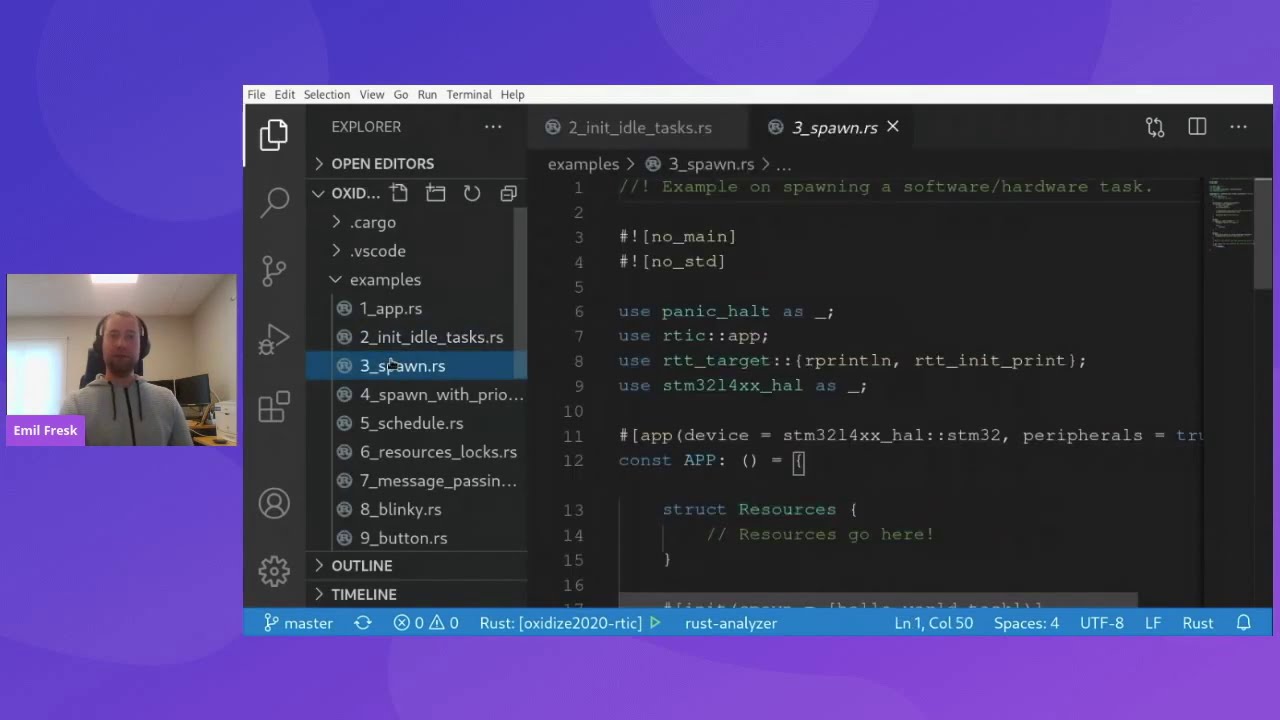The image size is (1280, 720).
Task: Open the Go menu
Action: pos(401,95)
